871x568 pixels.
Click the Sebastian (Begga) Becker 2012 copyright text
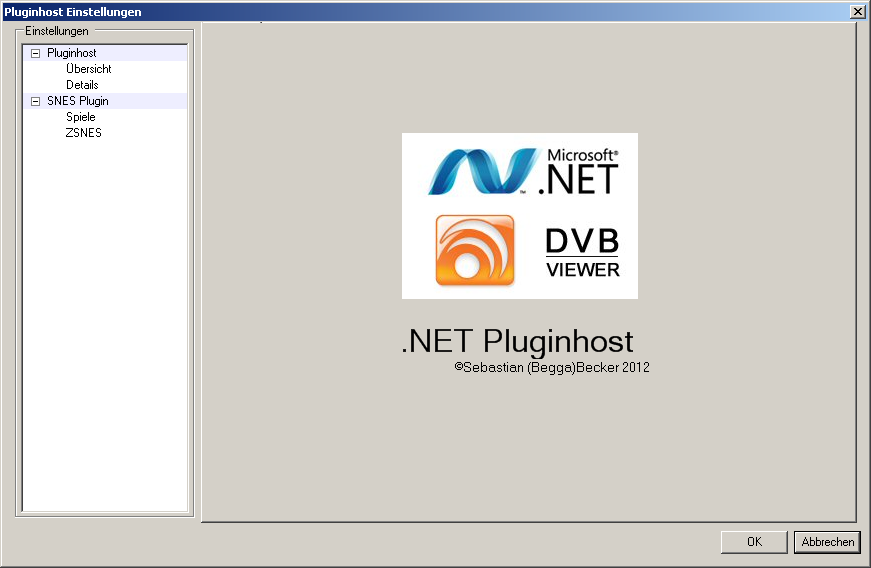552,368
